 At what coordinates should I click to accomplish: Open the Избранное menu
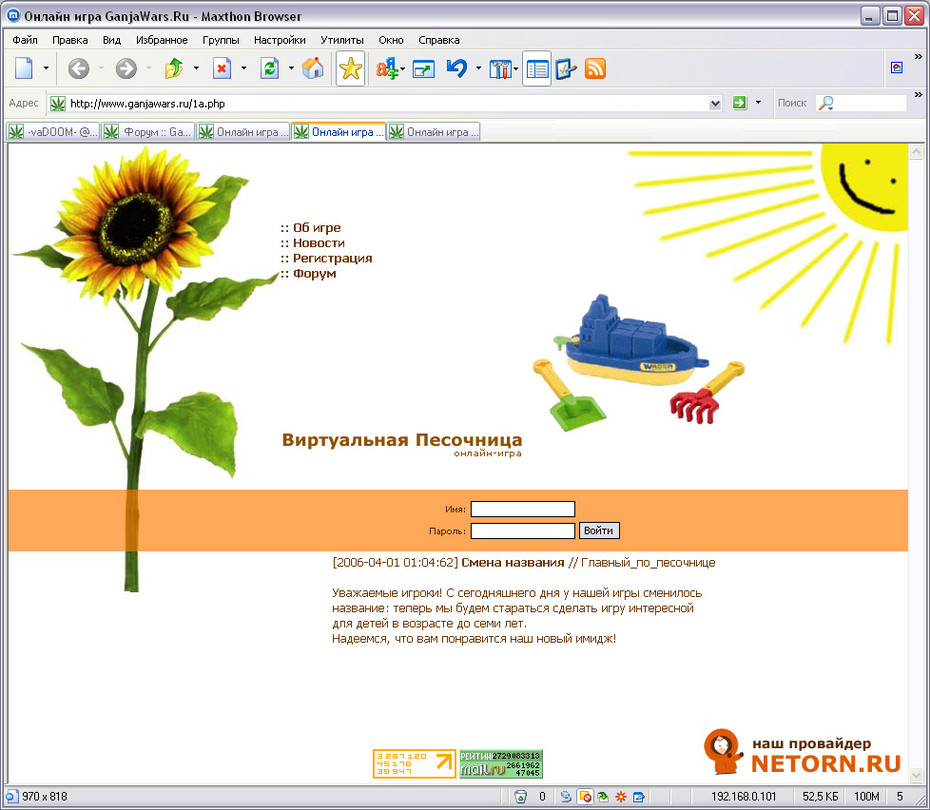[x=162, y=40]
